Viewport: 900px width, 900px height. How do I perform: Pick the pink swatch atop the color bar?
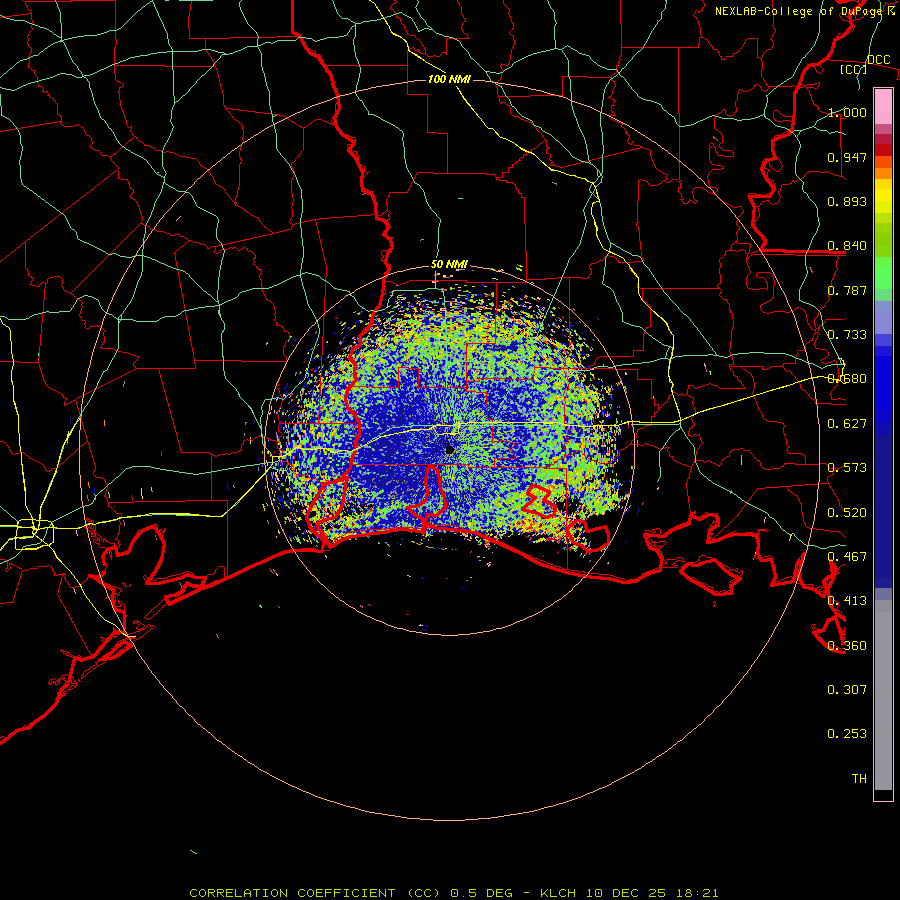pyautogui.click(x=883, y=106)
